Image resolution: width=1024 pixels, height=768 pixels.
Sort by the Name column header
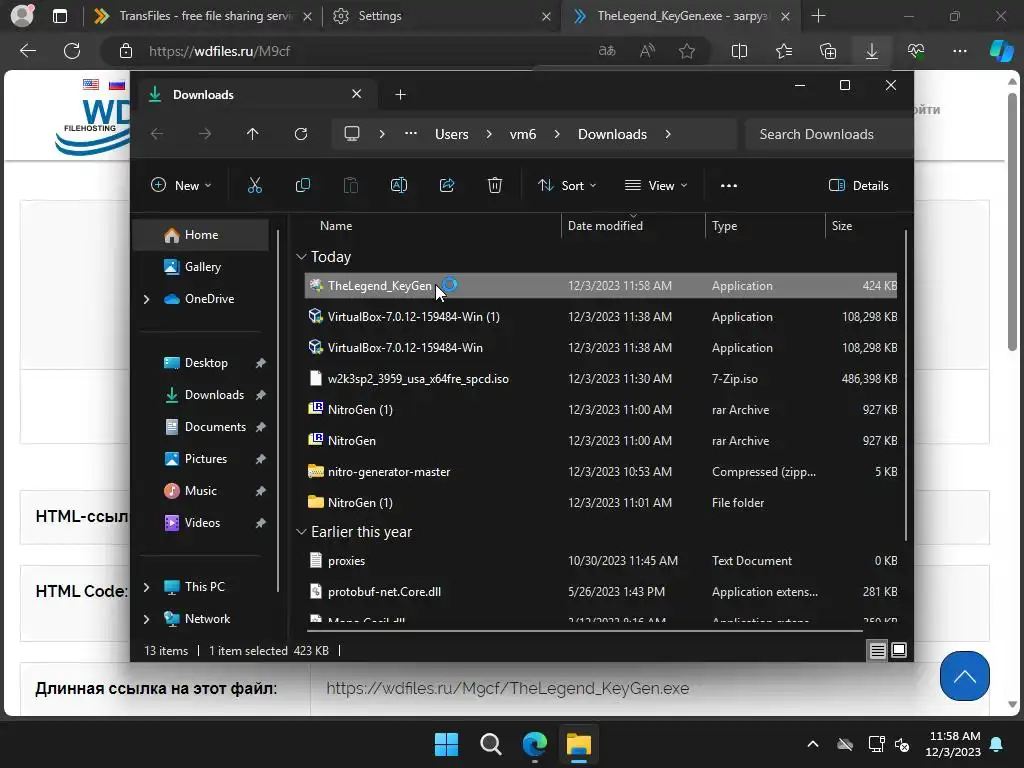(x=336, y=226)
